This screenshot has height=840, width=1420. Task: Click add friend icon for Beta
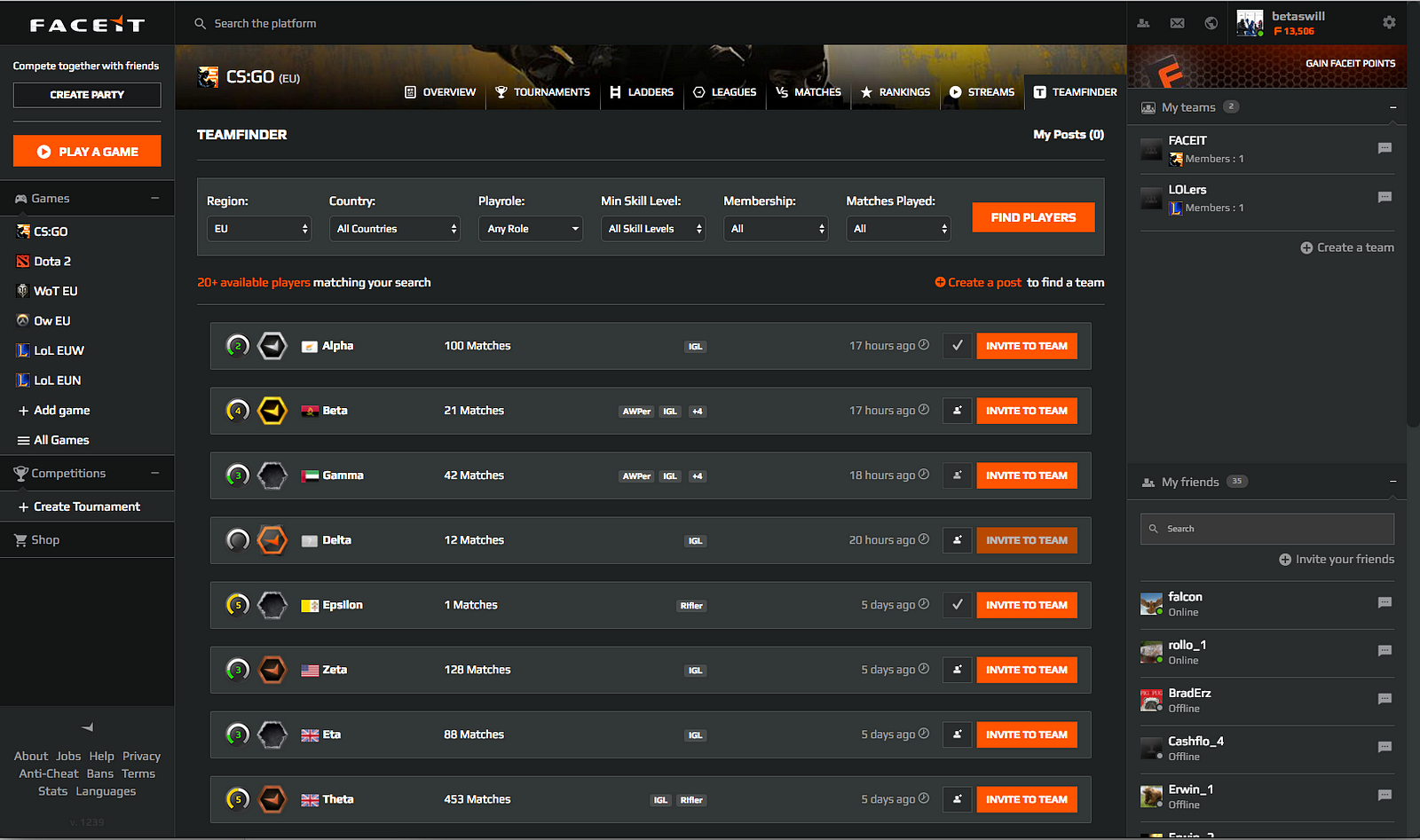[x=957, y=411]
